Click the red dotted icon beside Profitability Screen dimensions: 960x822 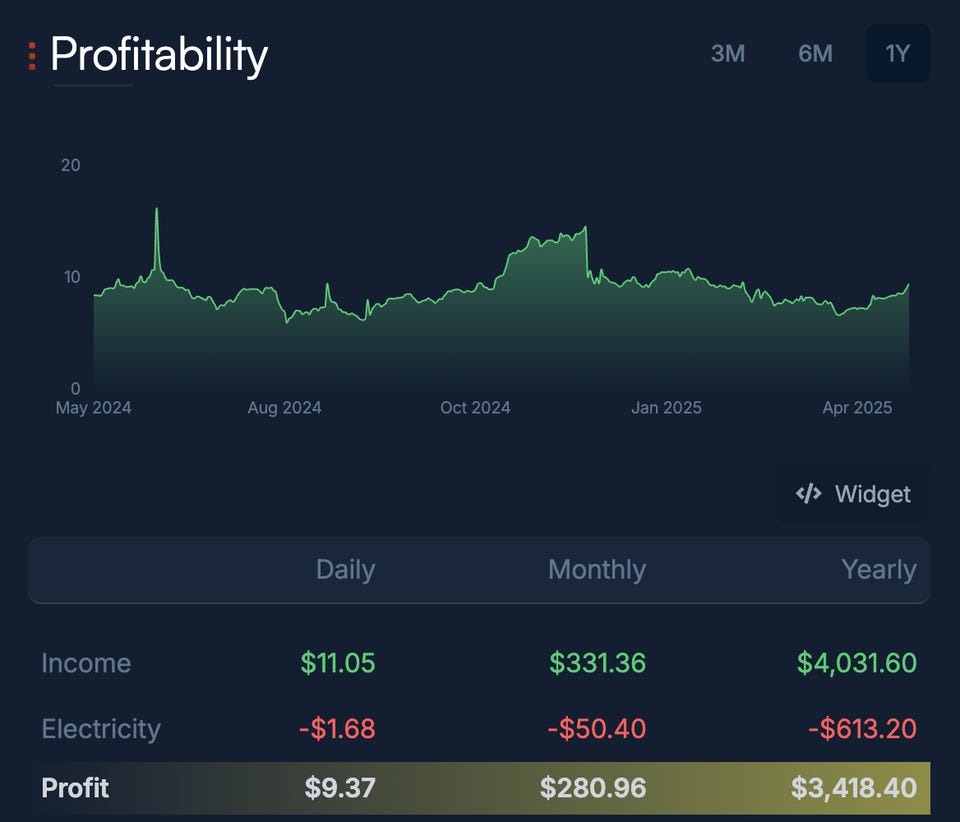tap(32, 56)
